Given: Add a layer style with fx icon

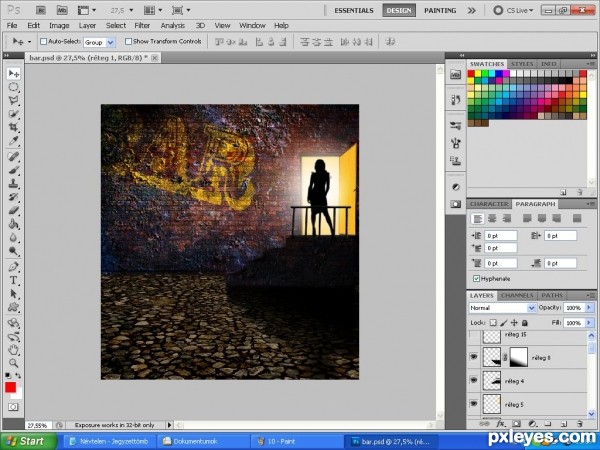Looking at the screenshot, I should [500, 424].
